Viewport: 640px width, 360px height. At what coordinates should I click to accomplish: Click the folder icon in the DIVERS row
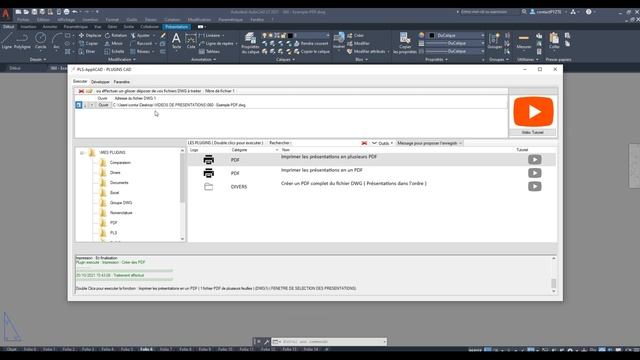pos(209,187)
